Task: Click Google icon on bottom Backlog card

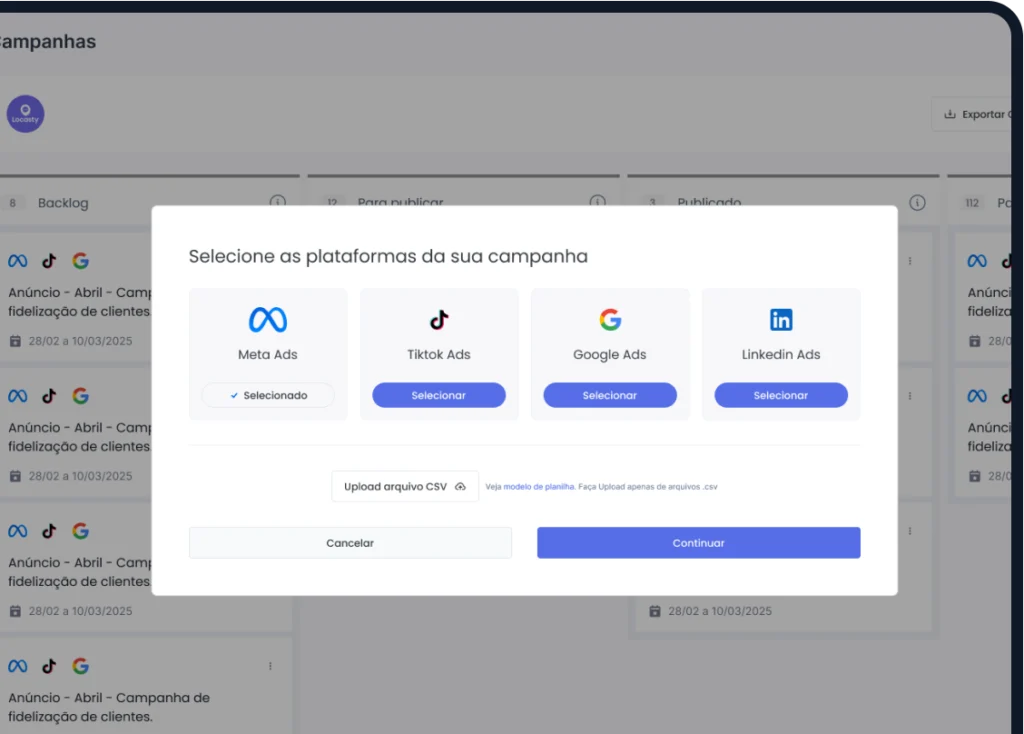Action: click(x=80, y=666)
